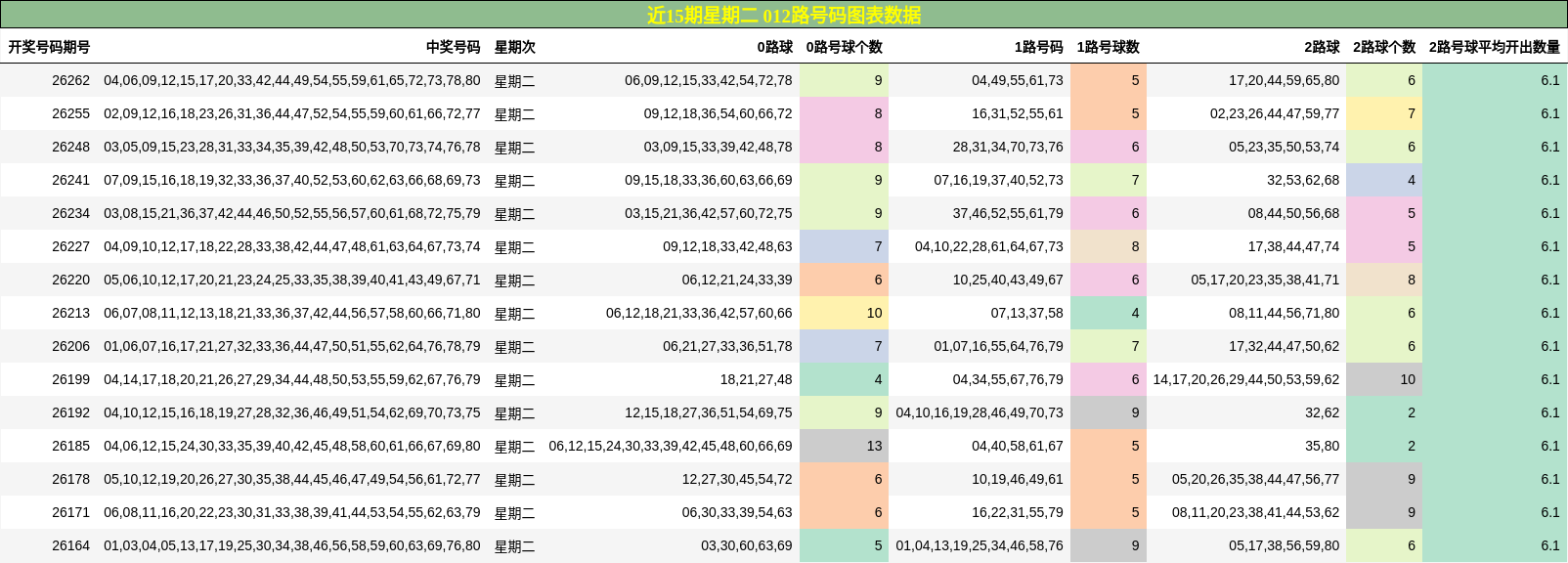Click period number 26185
Viewport: 1568px width, 563px height.
70,446
